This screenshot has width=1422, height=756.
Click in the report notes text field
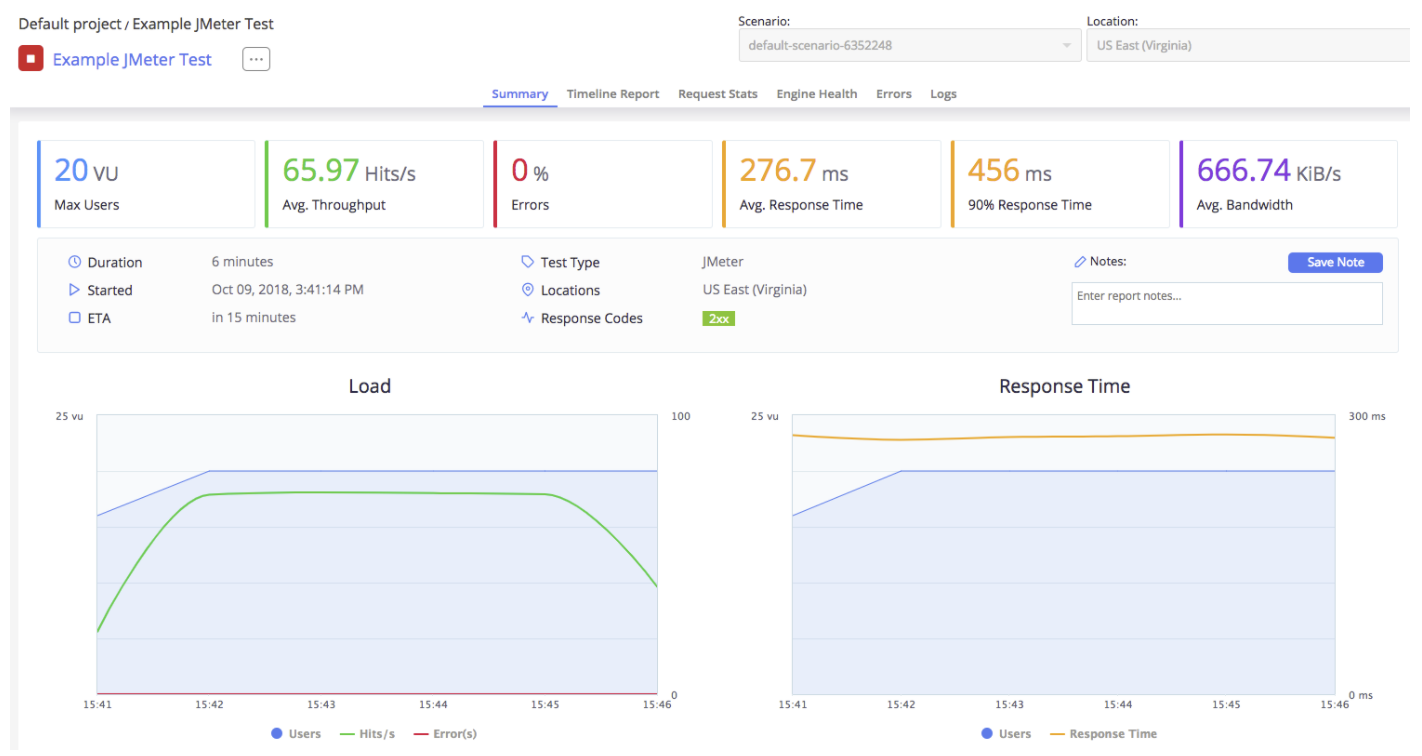click(x=1227, y=303)
